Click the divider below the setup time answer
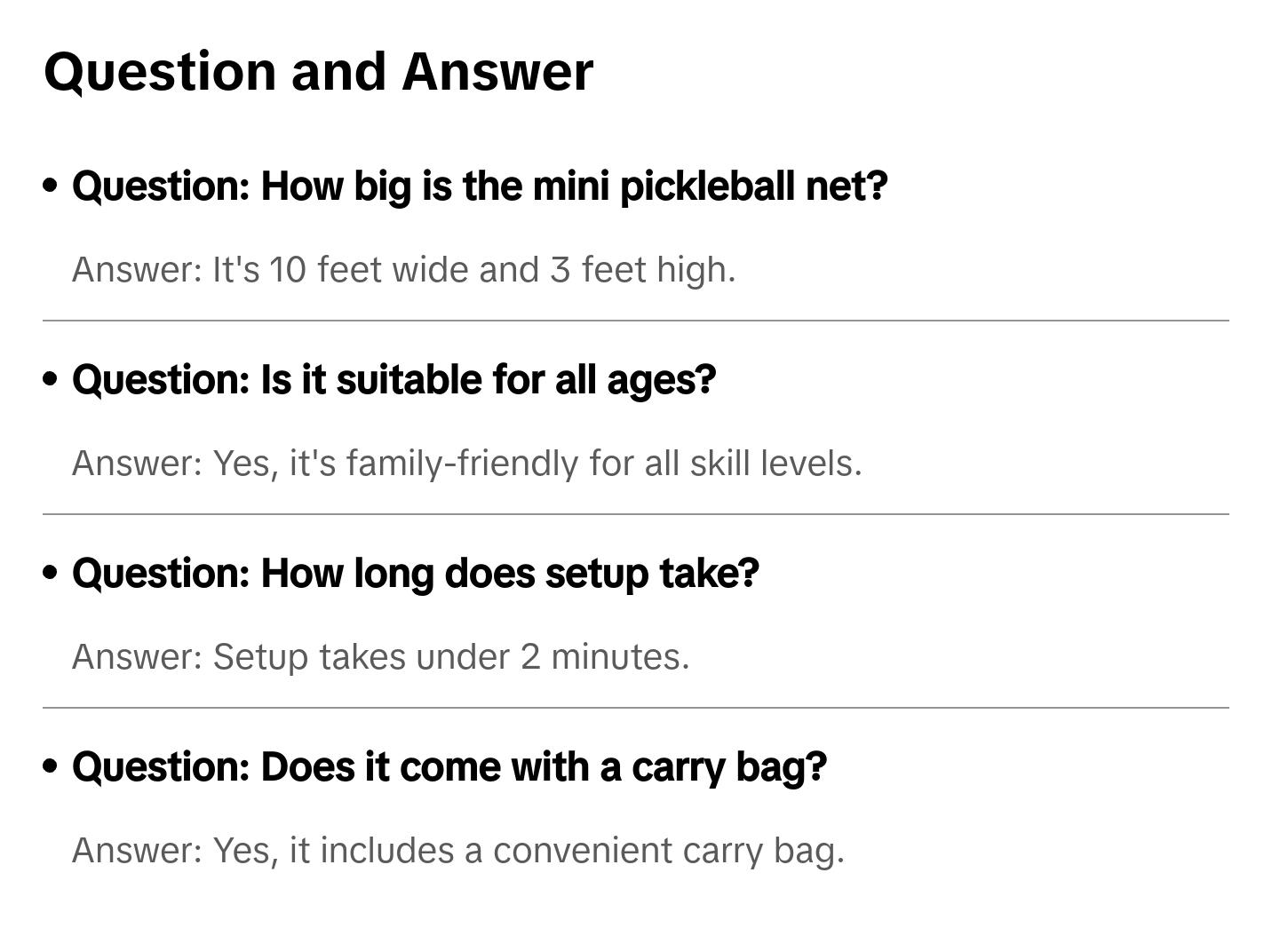Screen dimensions: 1272x952 pos(636,708)
